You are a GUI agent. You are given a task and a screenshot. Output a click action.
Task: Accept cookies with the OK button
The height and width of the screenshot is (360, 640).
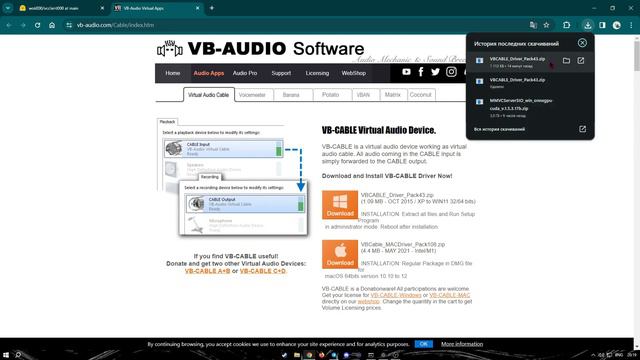[x=424, y=344]
